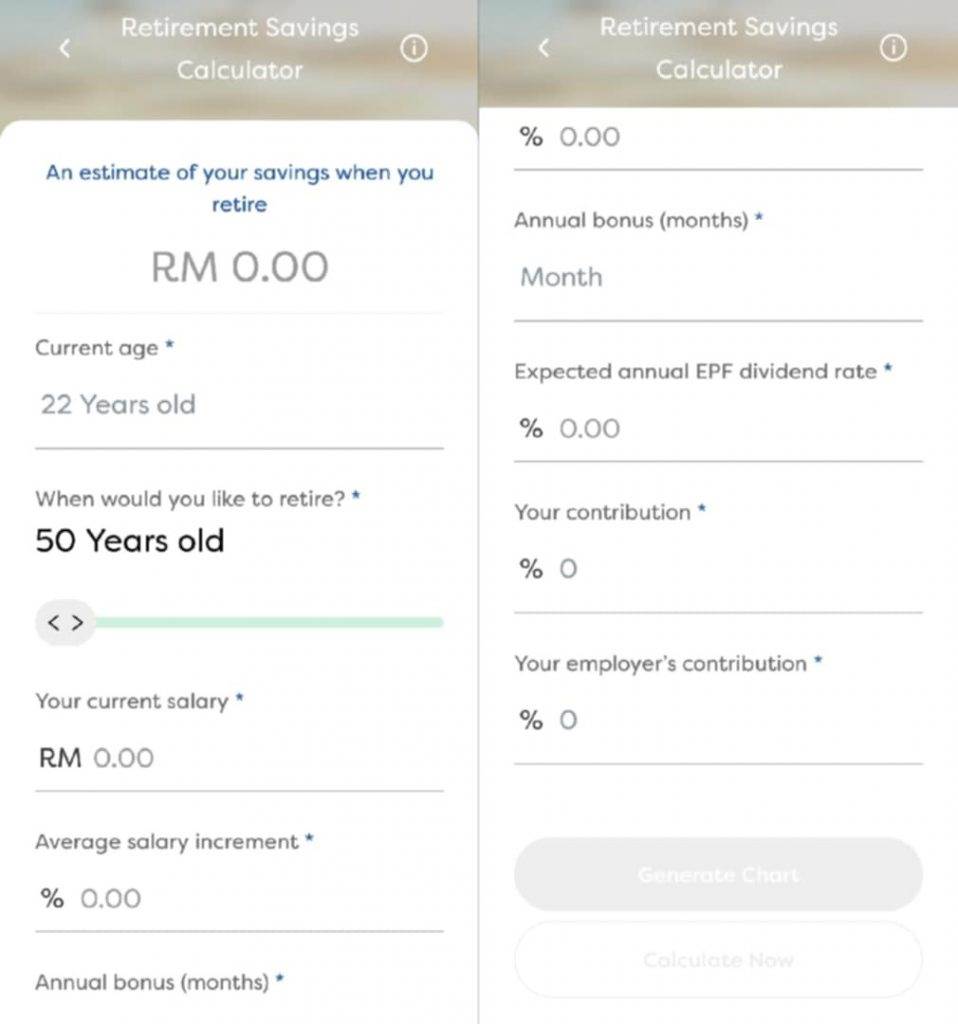Open the Annual bonus Month selector
The image size is (958, 1024).
point(718,278)
